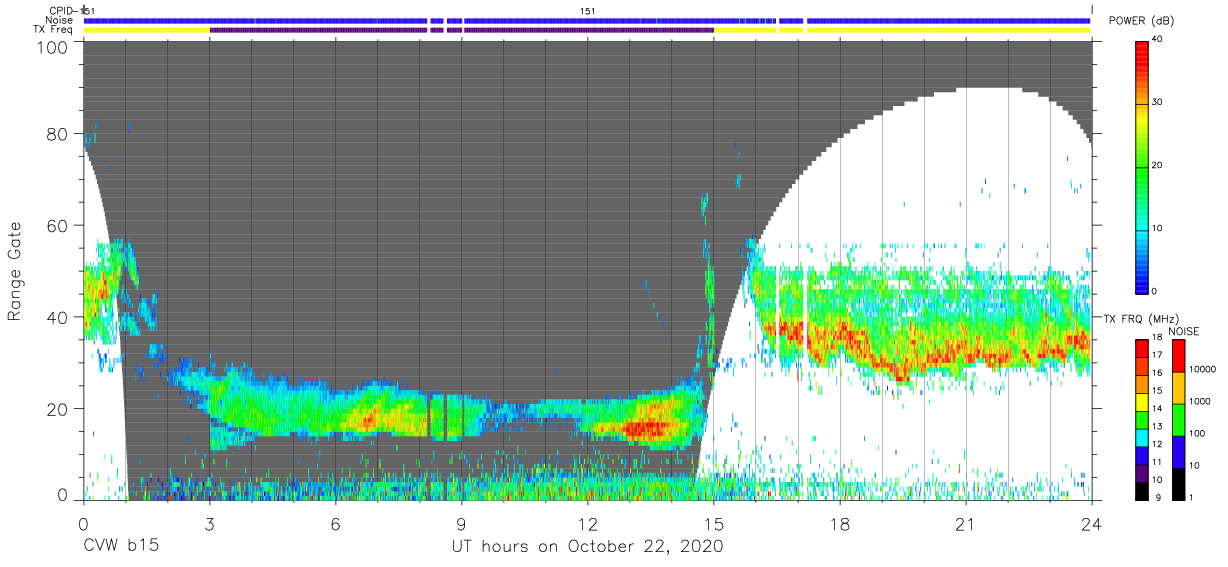Click the 100 label in NOISE legend
Image resolution: width=1228 pixels, height=567 pixels.
[1197, 433]
